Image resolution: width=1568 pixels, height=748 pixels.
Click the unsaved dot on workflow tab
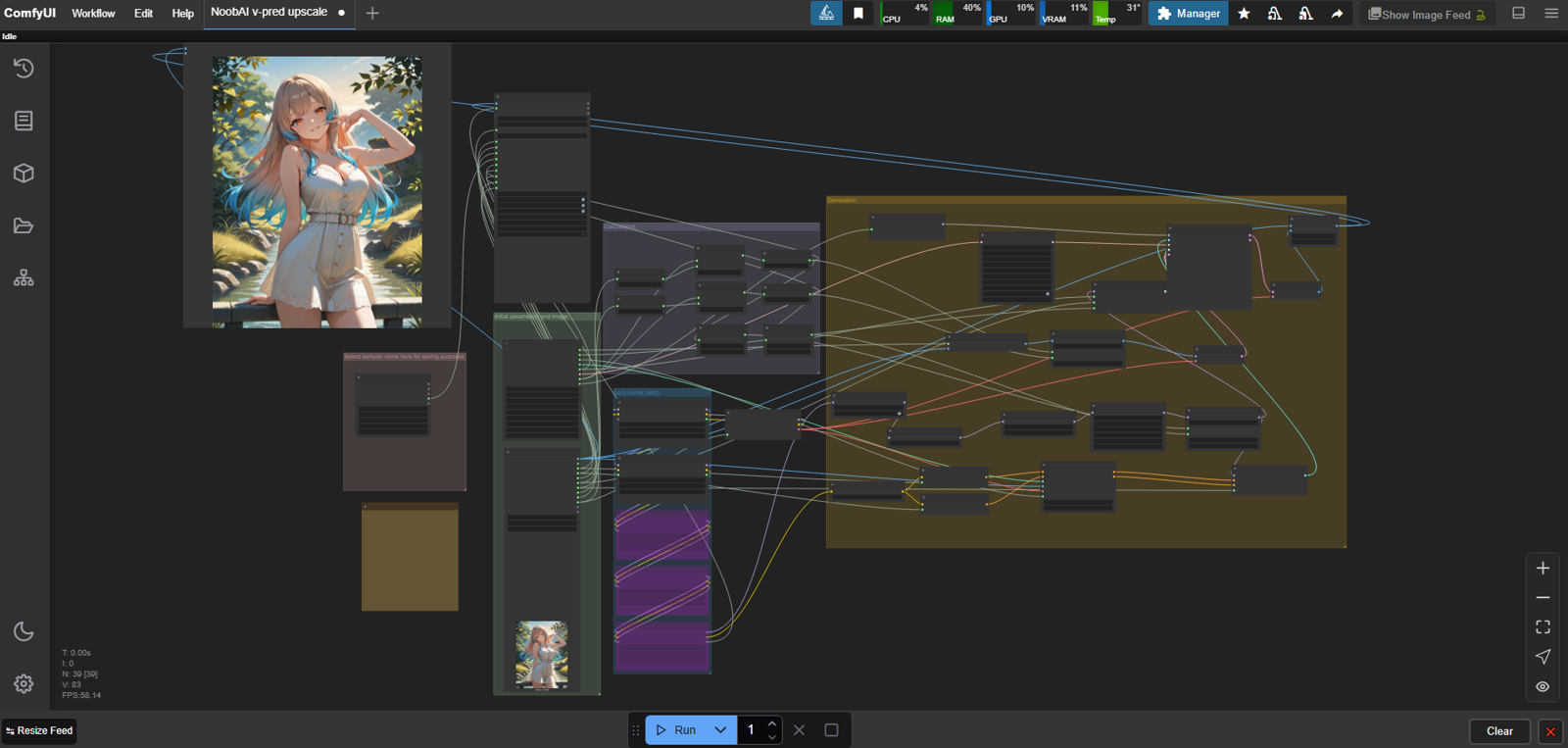(341, 13)
